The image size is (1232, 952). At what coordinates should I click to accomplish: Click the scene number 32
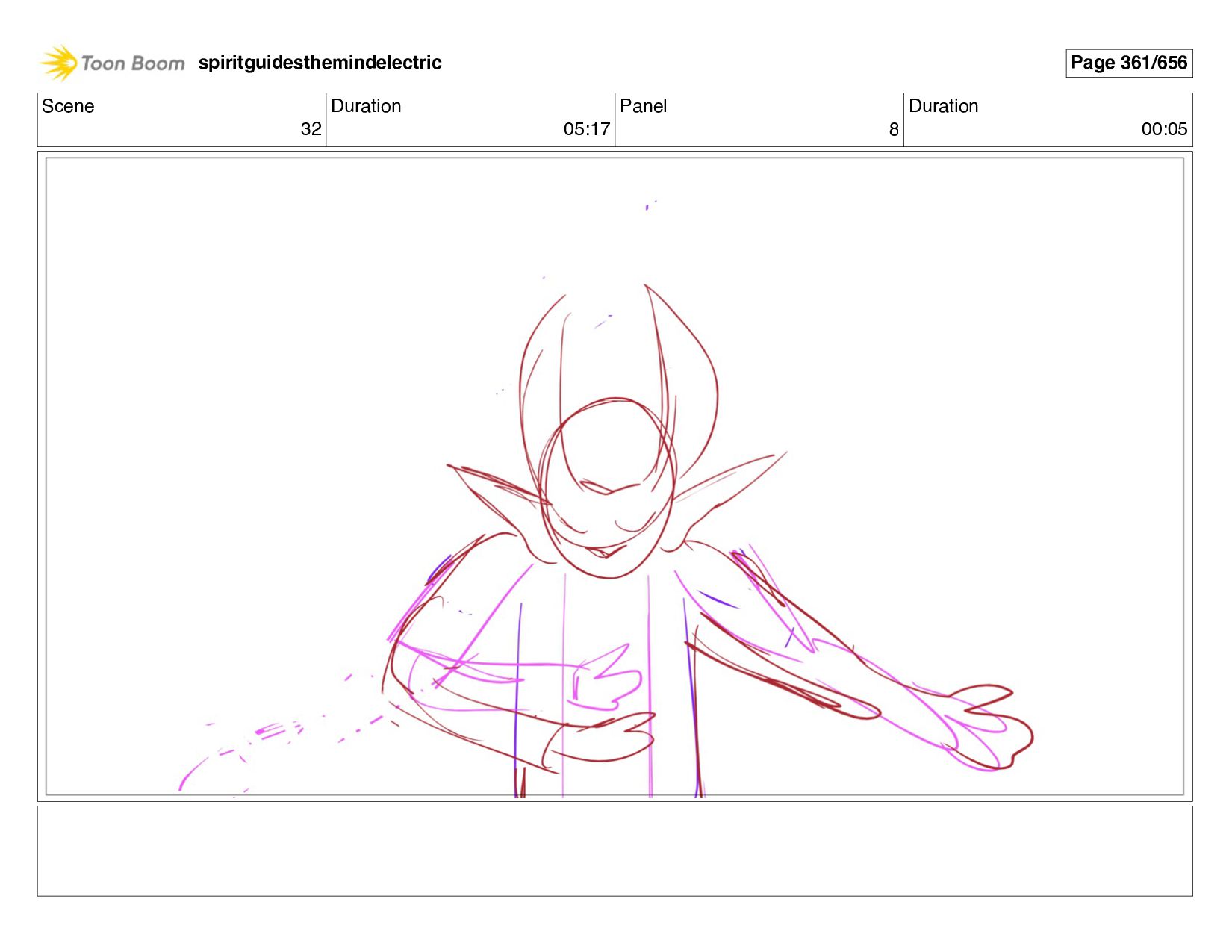(311, 129)
